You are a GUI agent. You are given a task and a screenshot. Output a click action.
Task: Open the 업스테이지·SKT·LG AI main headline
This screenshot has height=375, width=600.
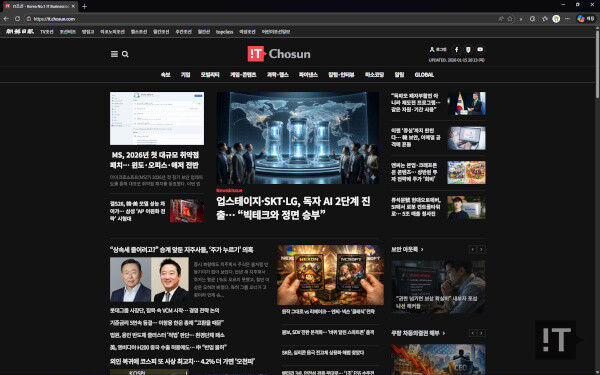tap(293, 208)
